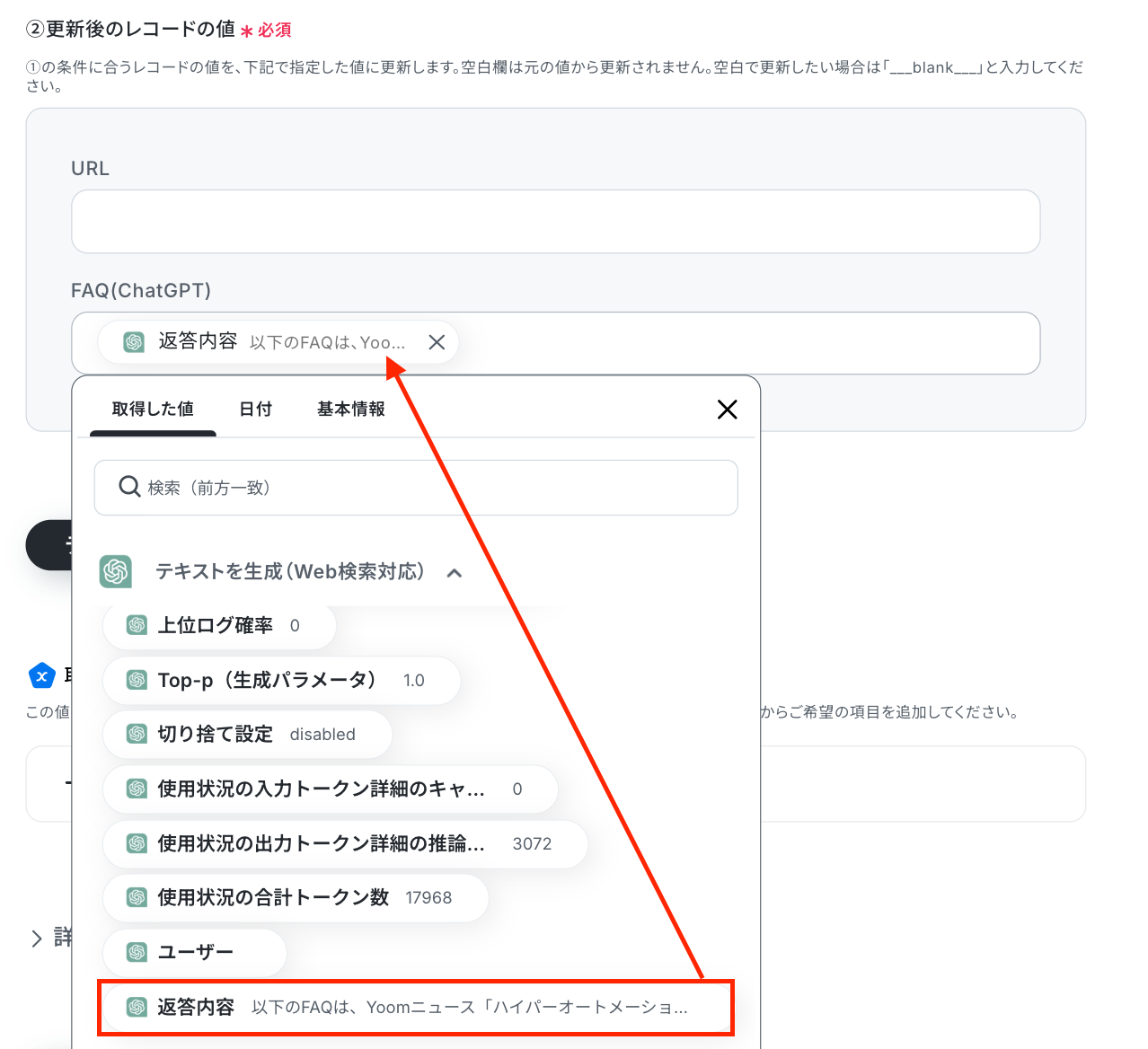Click ChatGPT icon next to 切り捨て設定
This screenshot has height=1049, width=1148.
tap(137, 735)
